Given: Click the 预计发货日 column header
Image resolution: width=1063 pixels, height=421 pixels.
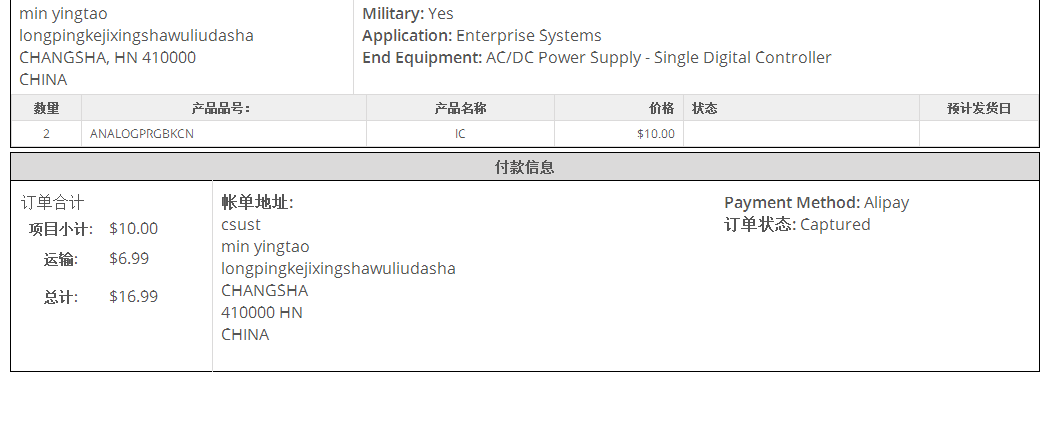Looking at the screenshot, I should 979,108.
